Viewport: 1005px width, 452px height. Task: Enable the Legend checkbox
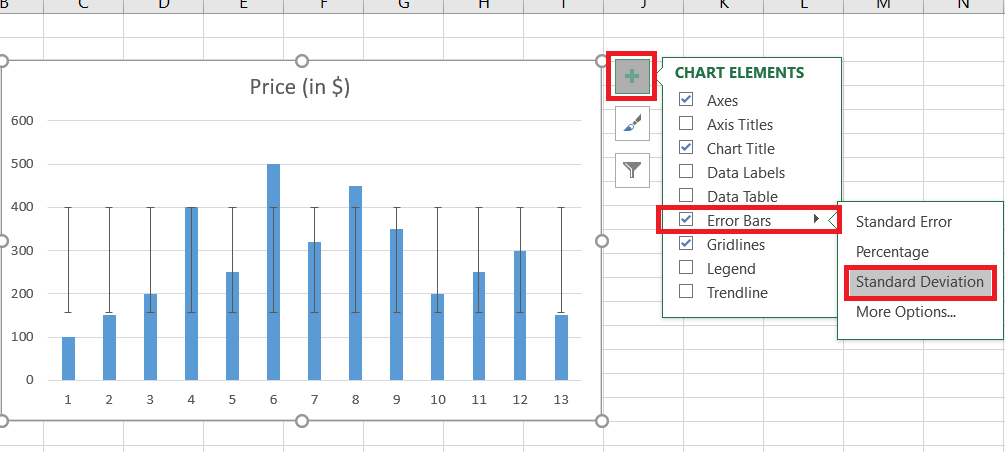coord(686,268)
